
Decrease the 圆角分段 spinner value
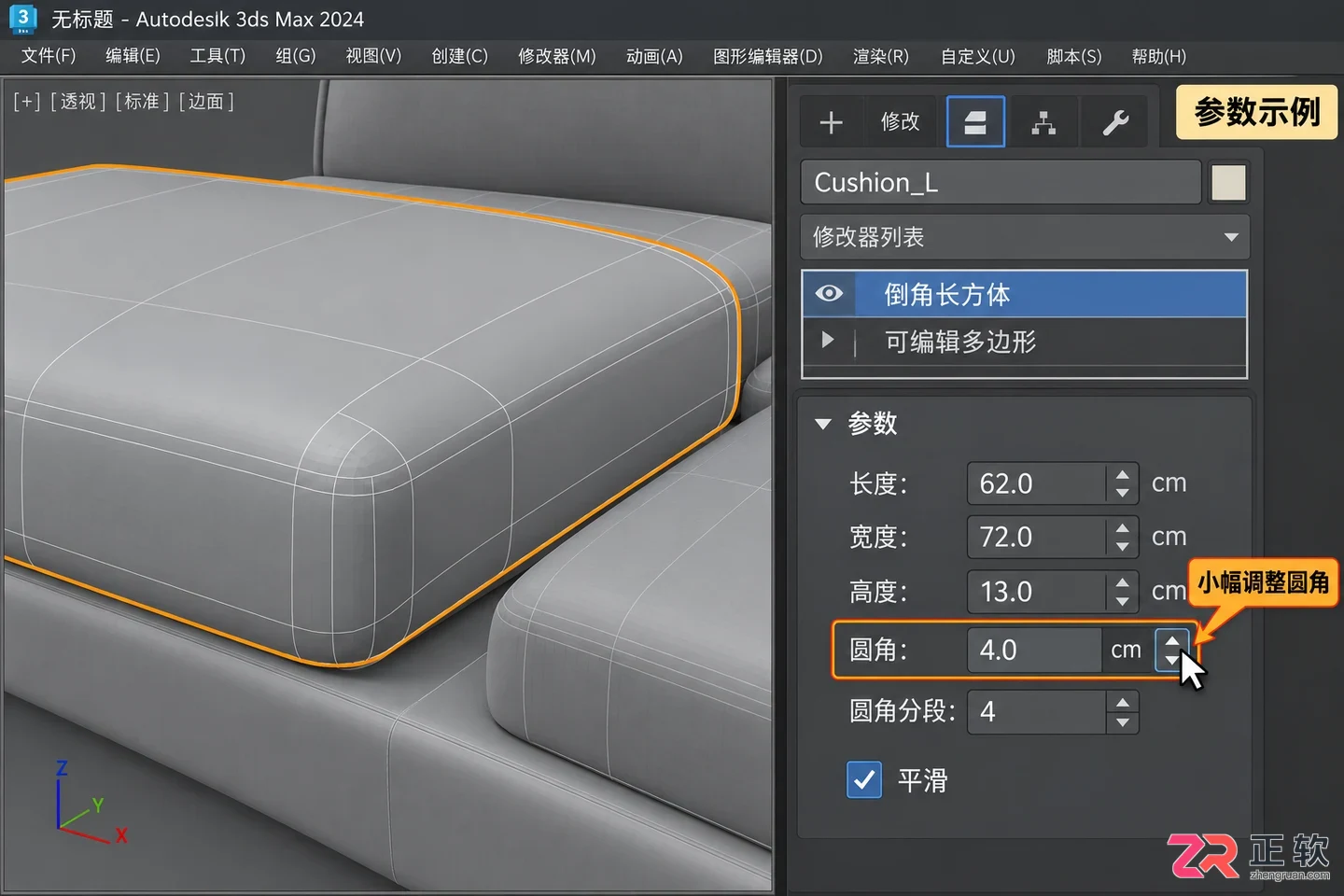[1122, 722]
